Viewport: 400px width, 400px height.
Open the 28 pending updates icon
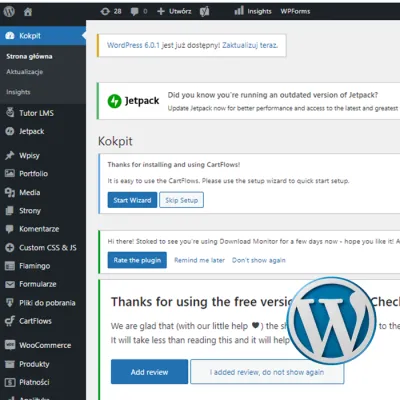(x=105, y=11)
